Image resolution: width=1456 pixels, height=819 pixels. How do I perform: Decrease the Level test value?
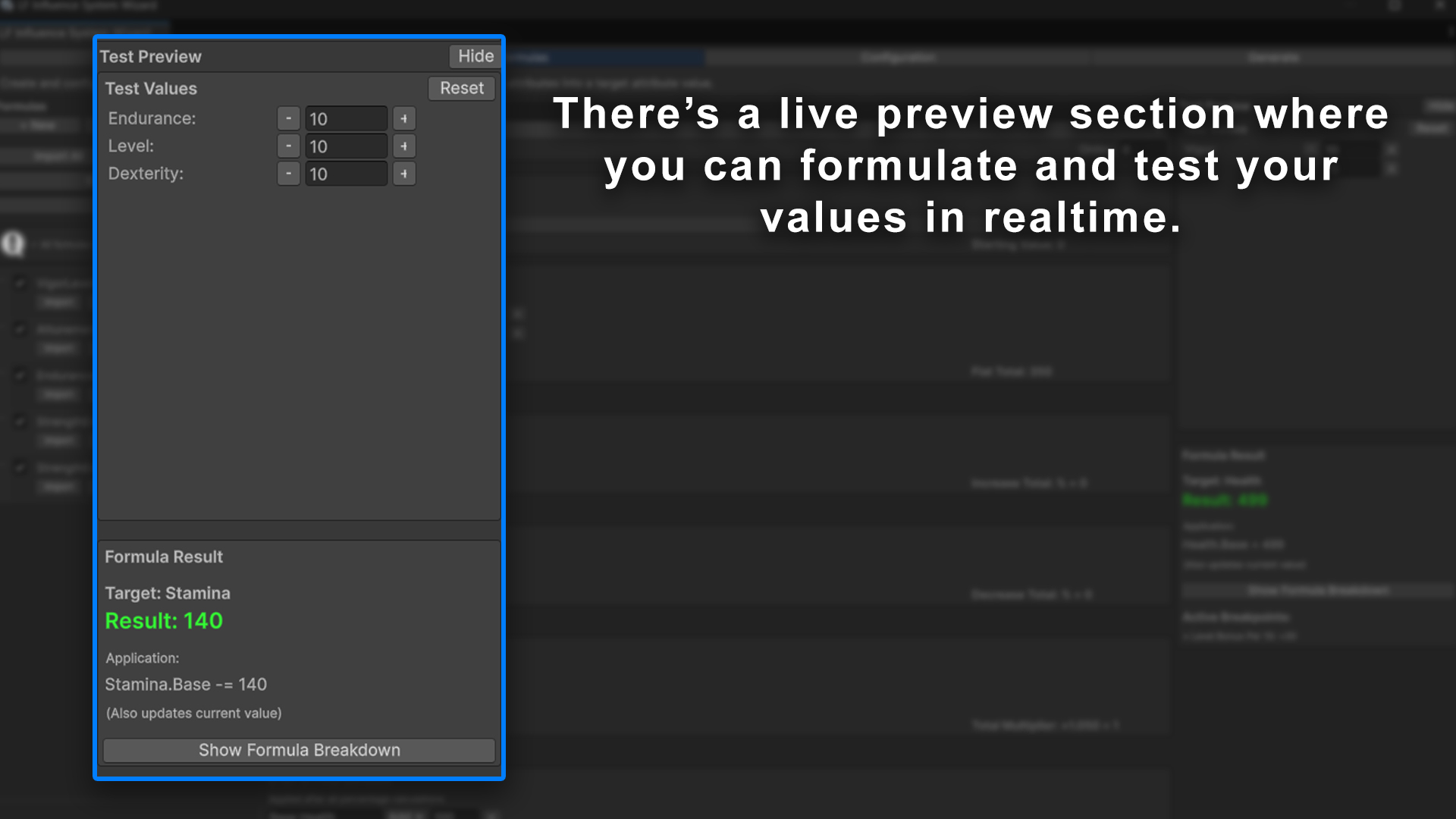pos(288,146)
